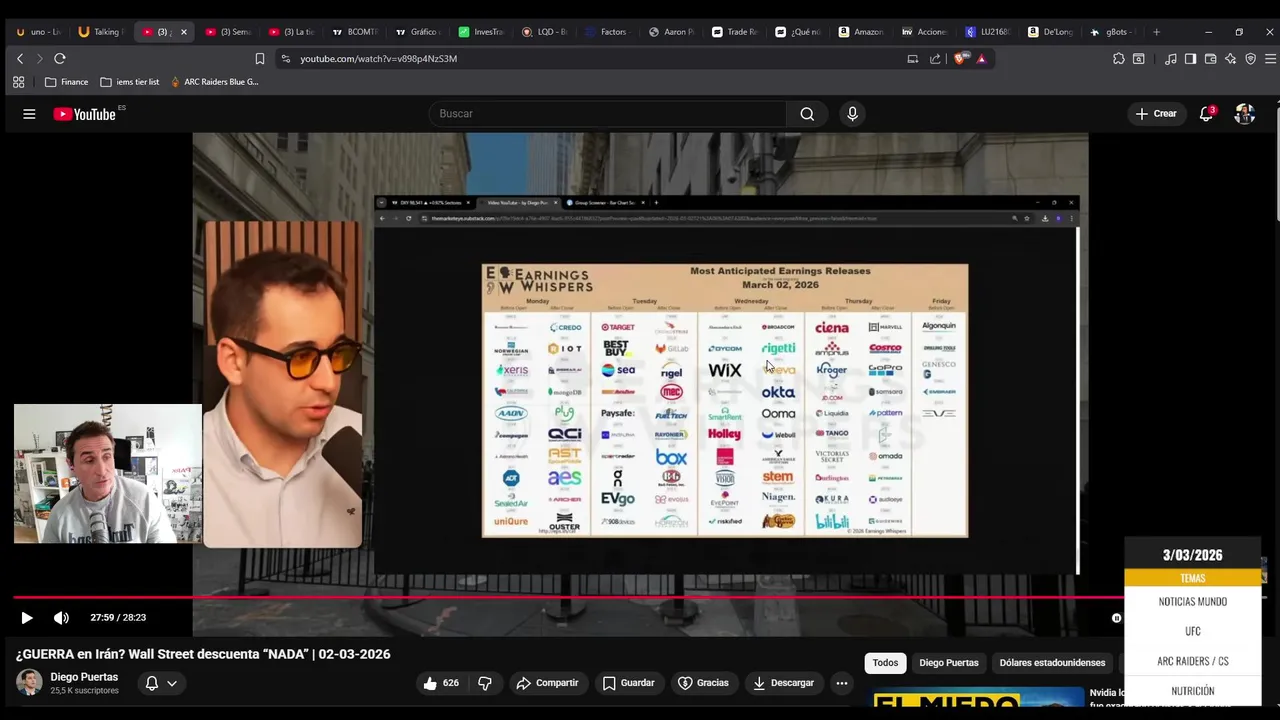Open Brave main menu hamburger

click(1269, 58)
